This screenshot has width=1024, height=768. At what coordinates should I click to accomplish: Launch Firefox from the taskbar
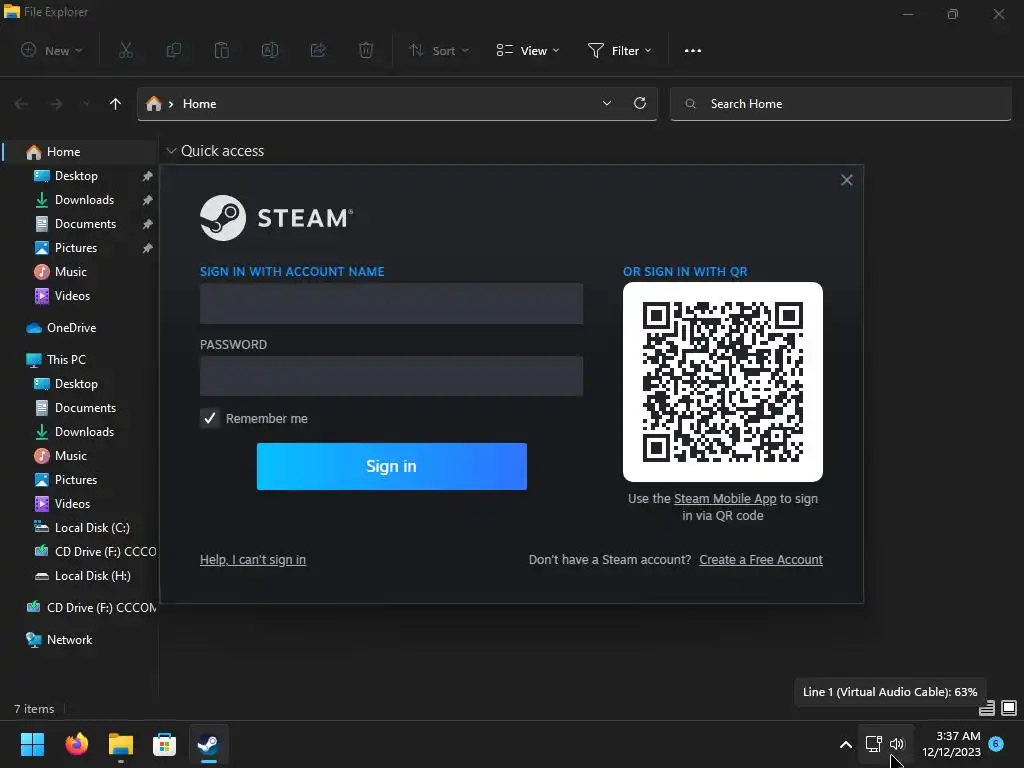point(76,744)
